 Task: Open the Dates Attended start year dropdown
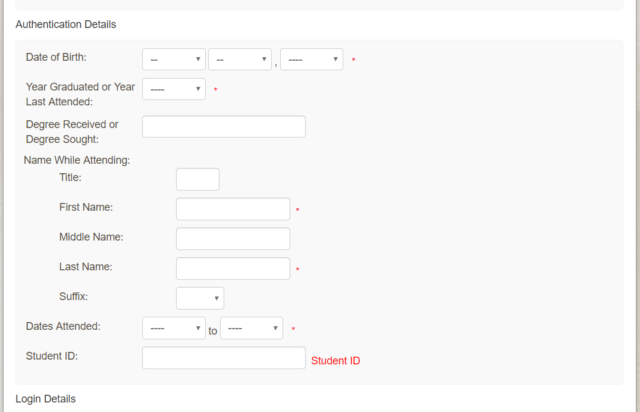174,328
